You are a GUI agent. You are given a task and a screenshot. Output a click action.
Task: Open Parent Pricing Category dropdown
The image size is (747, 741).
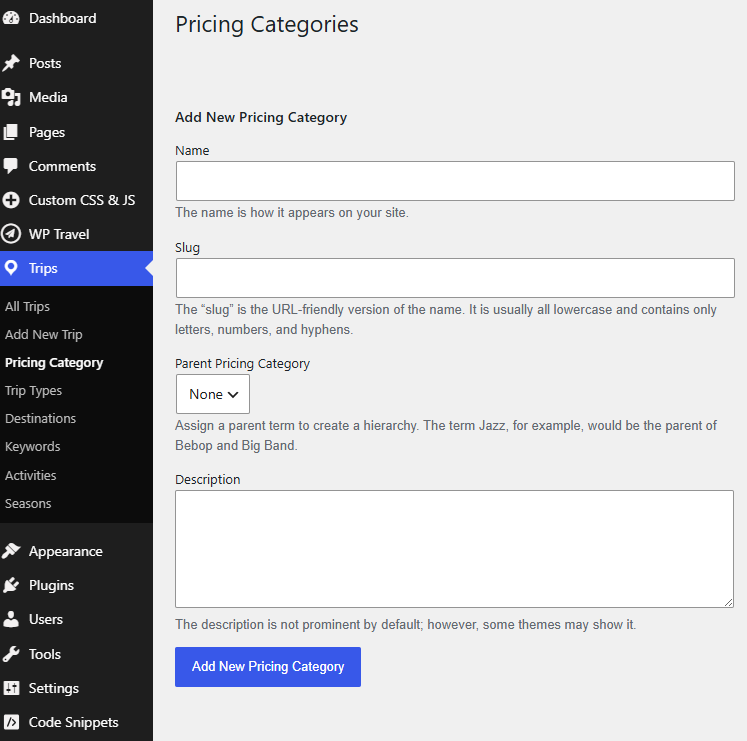pos(212,394)
